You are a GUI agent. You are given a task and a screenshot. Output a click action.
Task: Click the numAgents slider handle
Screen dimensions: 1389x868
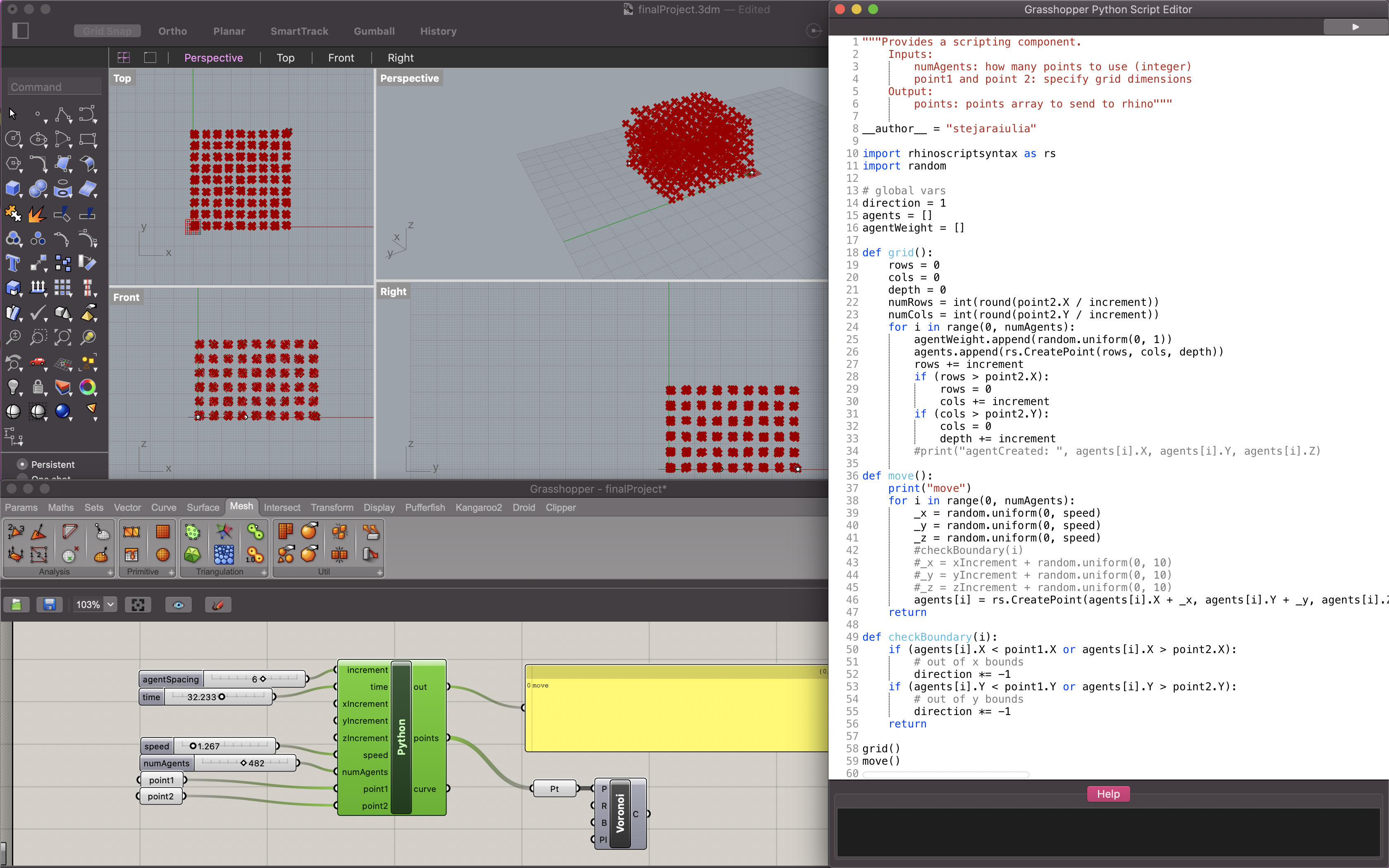[x=243, y=763]
